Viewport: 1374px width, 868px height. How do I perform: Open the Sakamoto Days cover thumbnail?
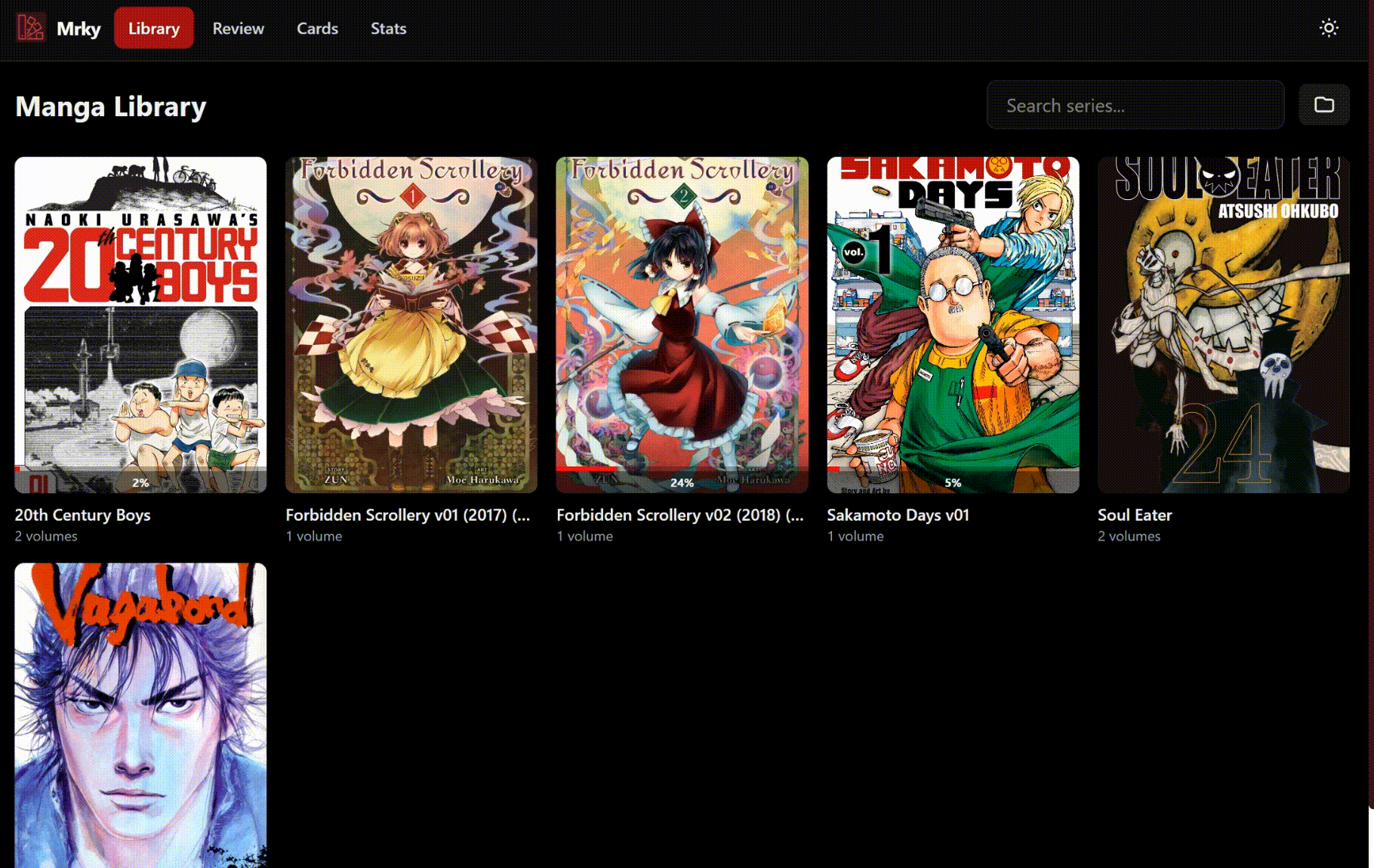(x=953, y=325)
